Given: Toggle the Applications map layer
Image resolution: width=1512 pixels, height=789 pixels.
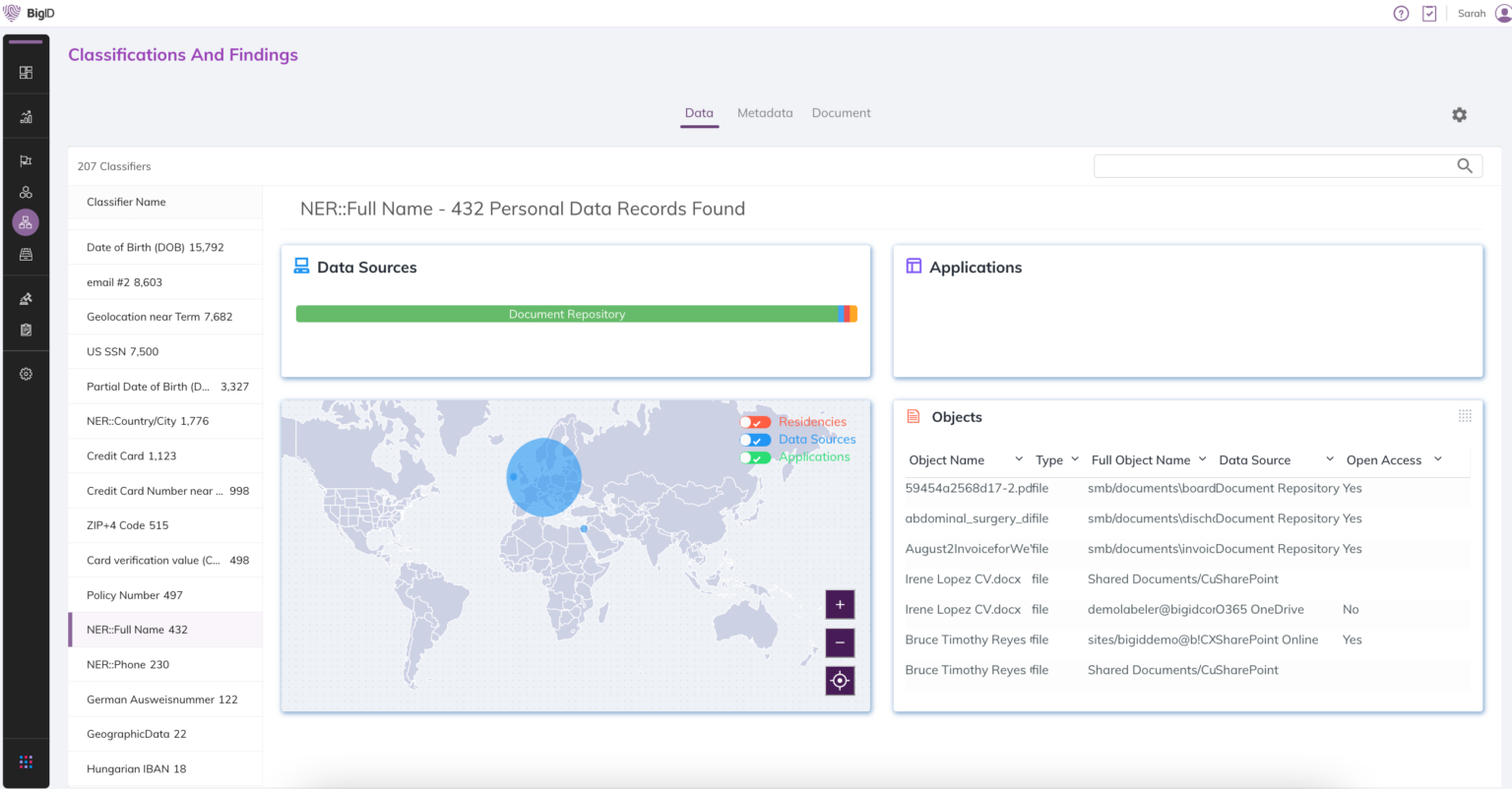Looking at the screenshot, I should (x=755, y=457).
